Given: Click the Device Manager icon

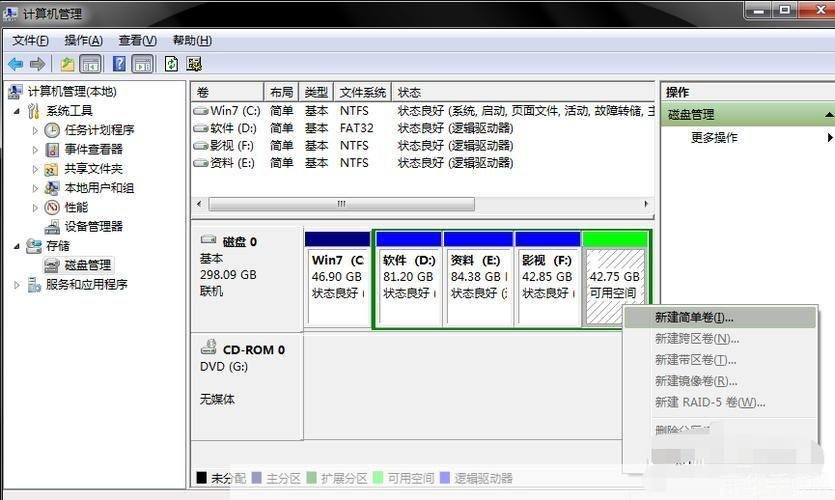Looking at the screenshot, I should tap(52, 227).
